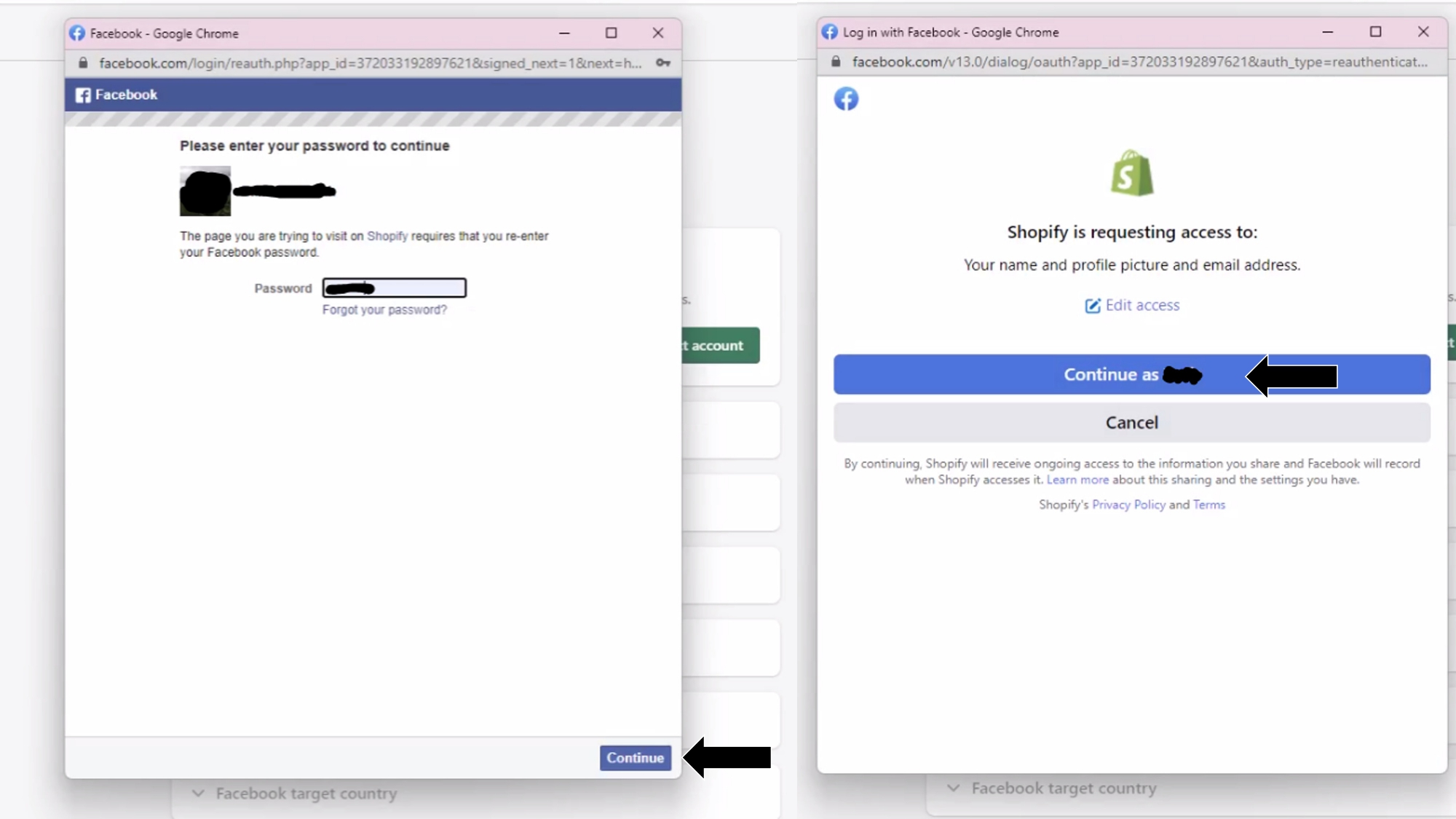Image resolution: width=1456 pixels, height=819 pixels.
Task: Click the Cancel button in the Shopify access dialog
Action: (x=1132, y=423)
